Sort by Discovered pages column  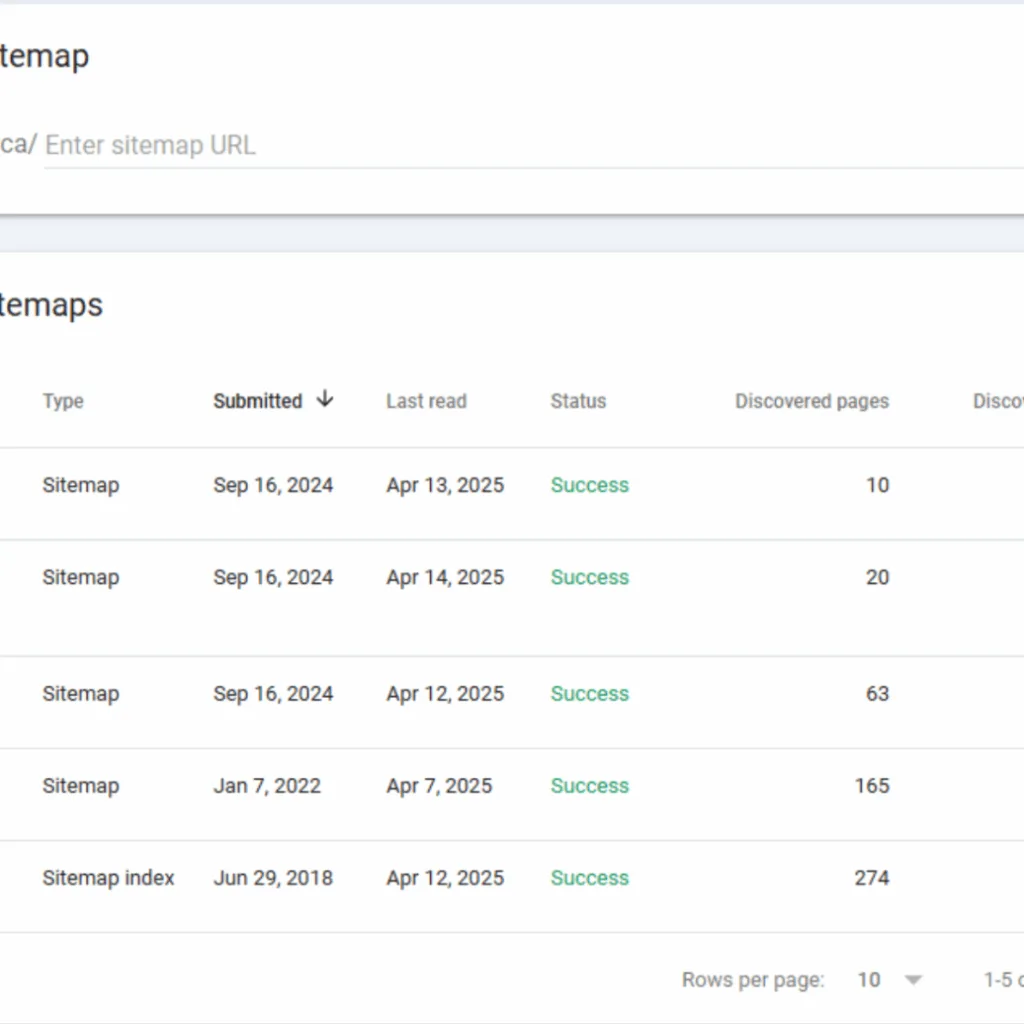tap(812, 401)
